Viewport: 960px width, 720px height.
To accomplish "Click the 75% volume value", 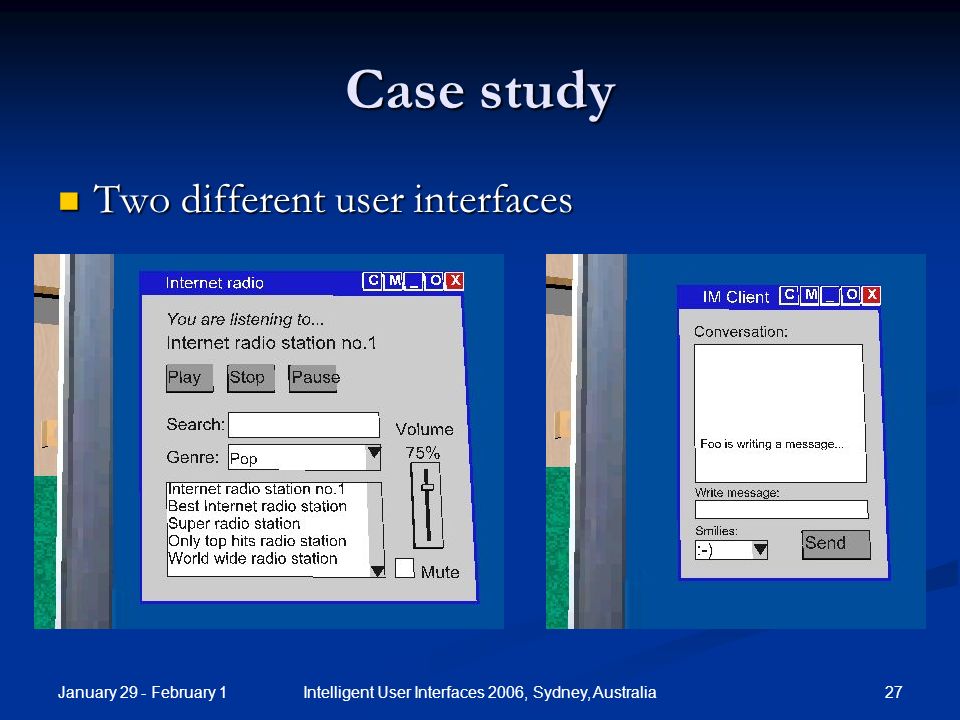I will (x=422, y=453).
